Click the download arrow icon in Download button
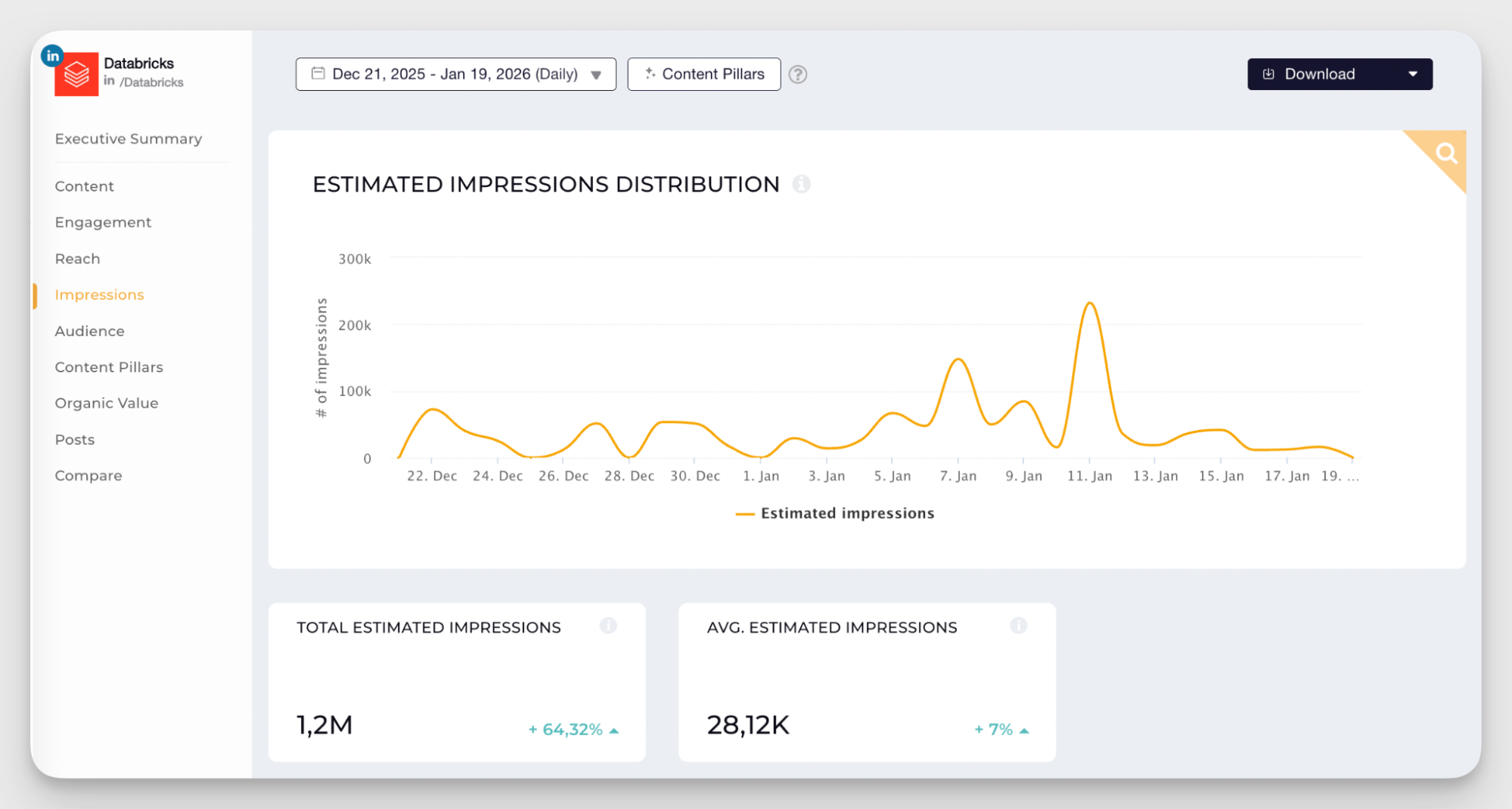Viewport: 1512px width, 809px height. (x=1268, y=73)
